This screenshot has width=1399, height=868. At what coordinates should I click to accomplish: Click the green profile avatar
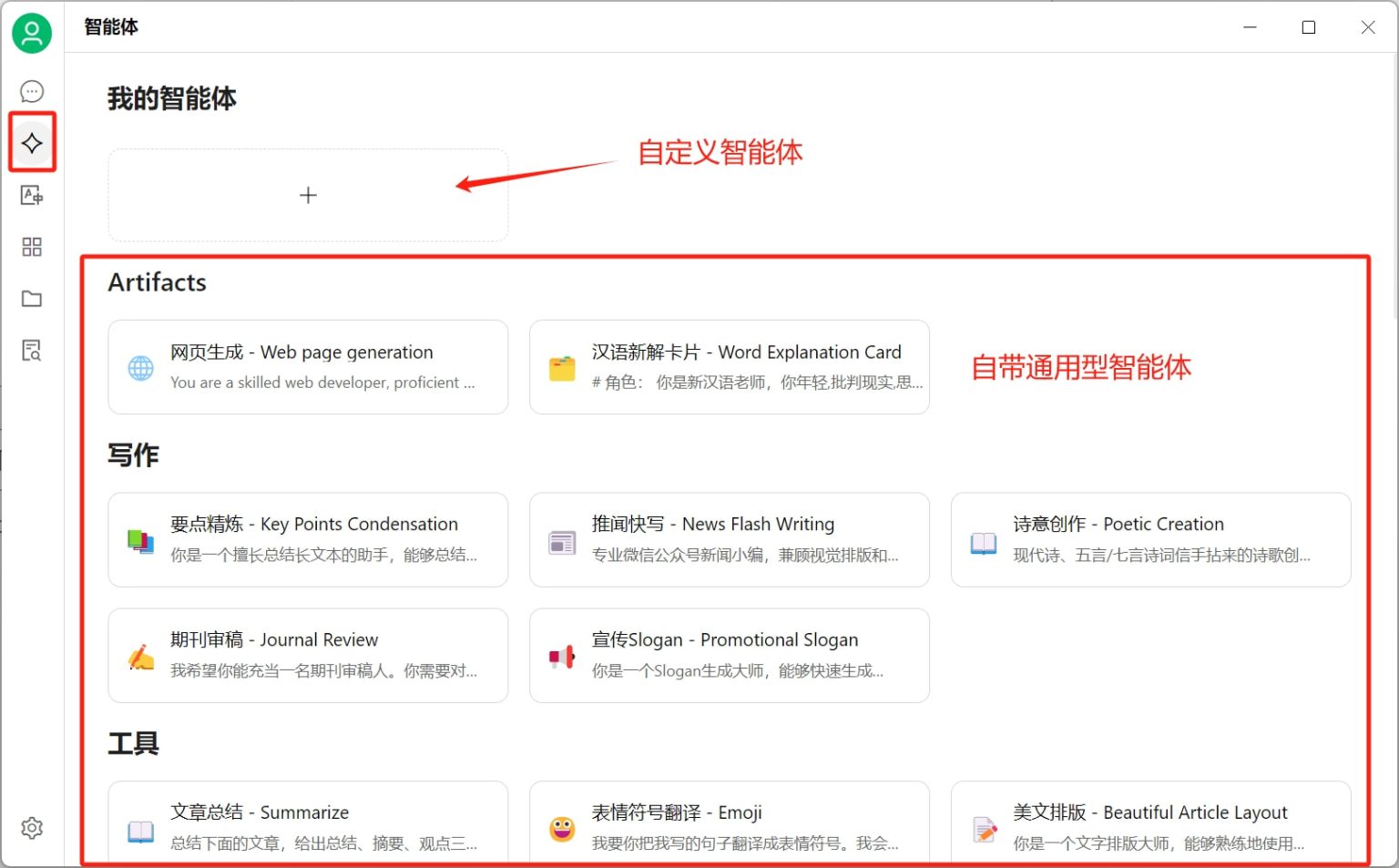click(x=32, y=33)
